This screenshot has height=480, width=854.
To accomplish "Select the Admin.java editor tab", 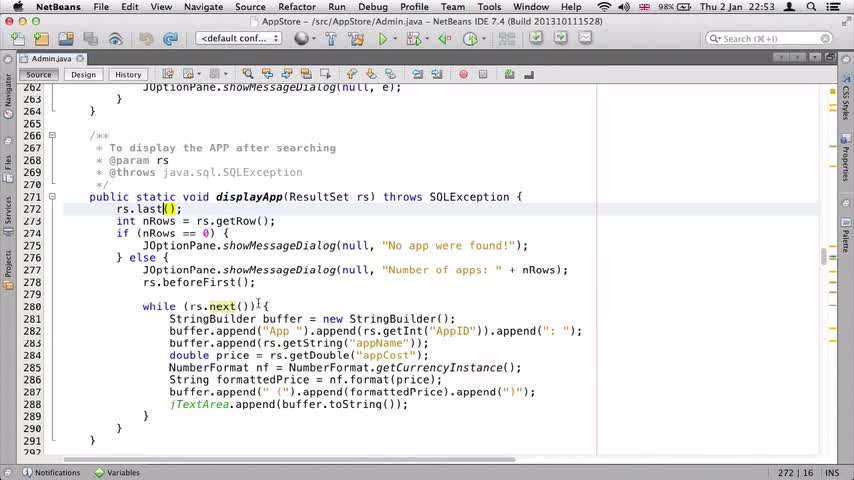I will click(51, 58).
